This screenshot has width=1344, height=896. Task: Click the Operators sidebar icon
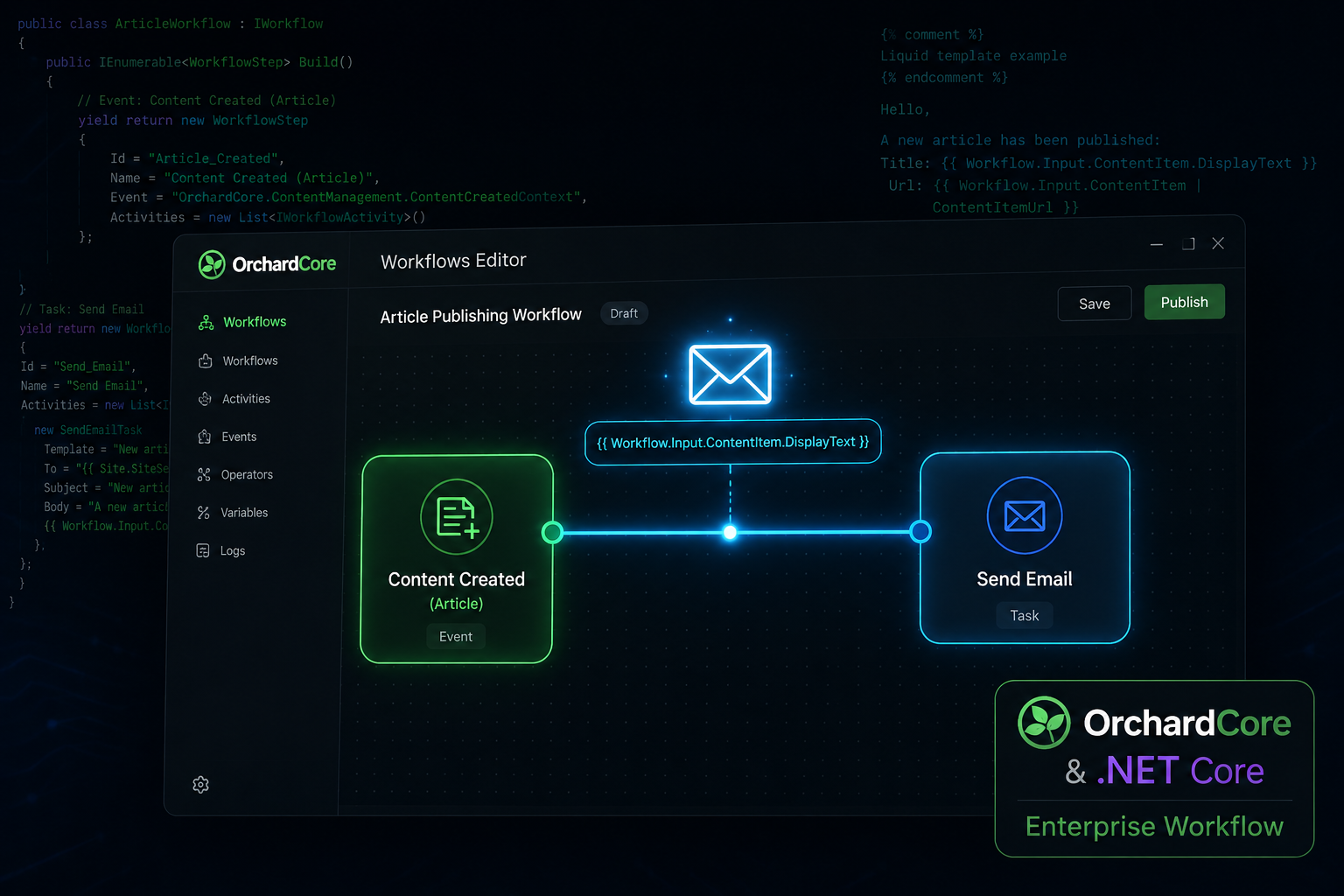click(x=204, y=474)
